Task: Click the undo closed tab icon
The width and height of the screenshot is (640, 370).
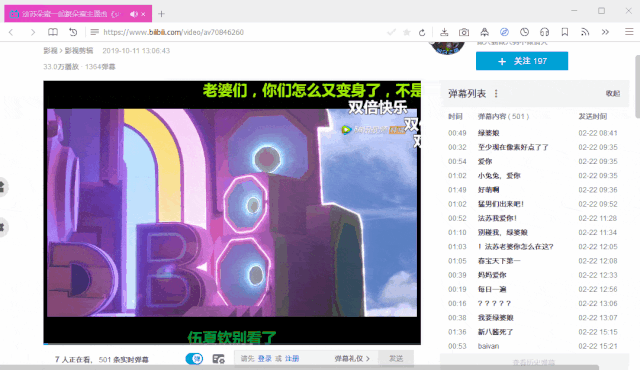Action: click(73, 32)
